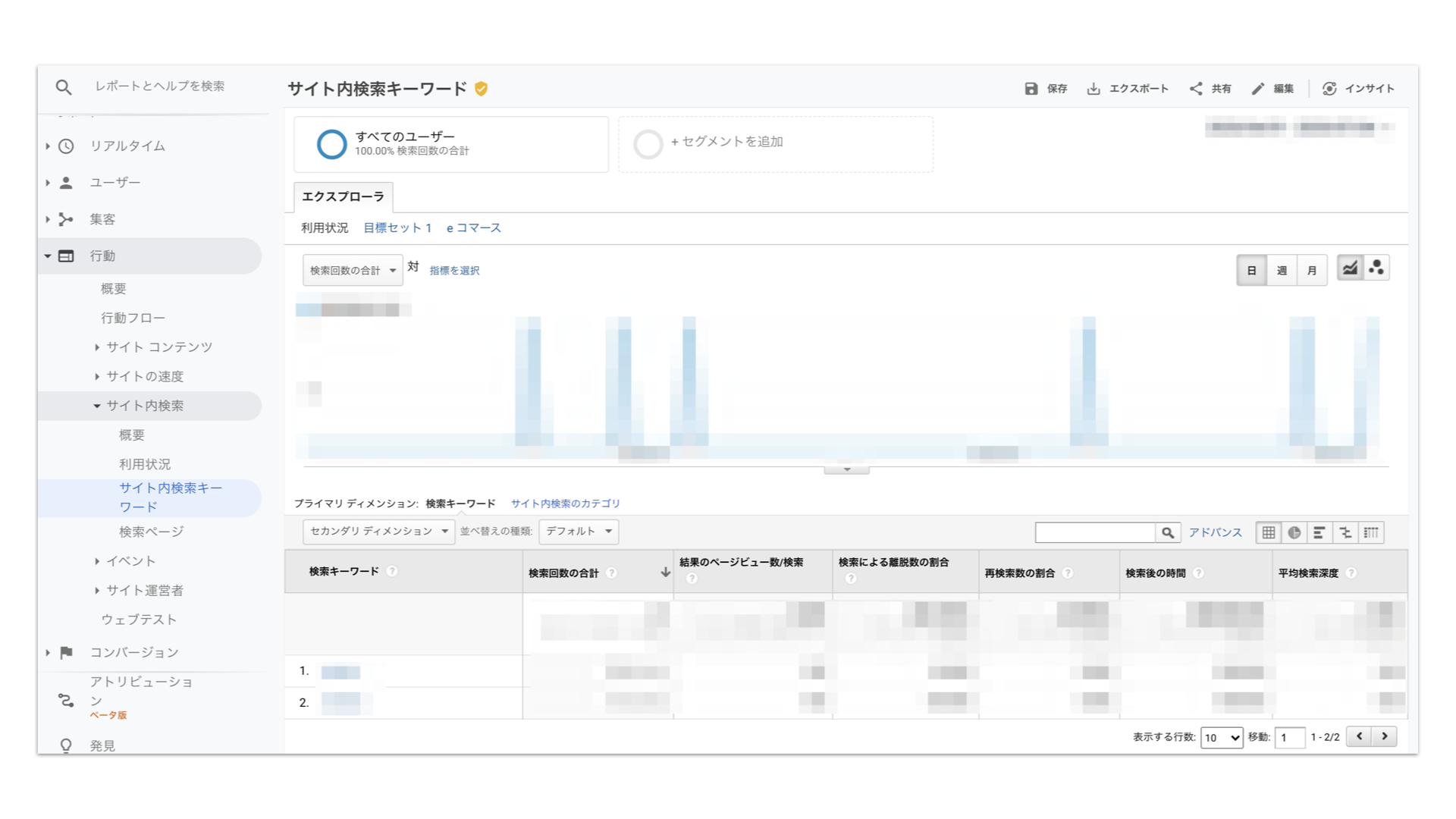
Task: Open the 検索回数の合計 metric dropdown
Action: 353,271
